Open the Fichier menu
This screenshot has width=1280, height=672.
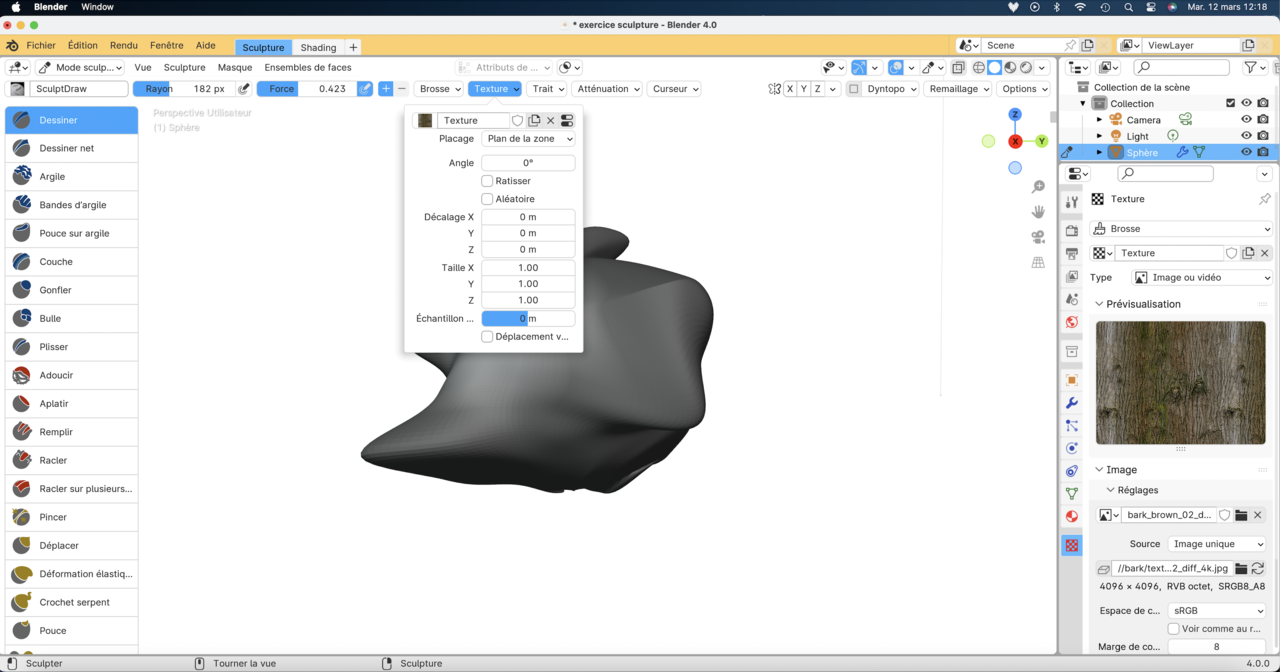[x=41, y=45]
